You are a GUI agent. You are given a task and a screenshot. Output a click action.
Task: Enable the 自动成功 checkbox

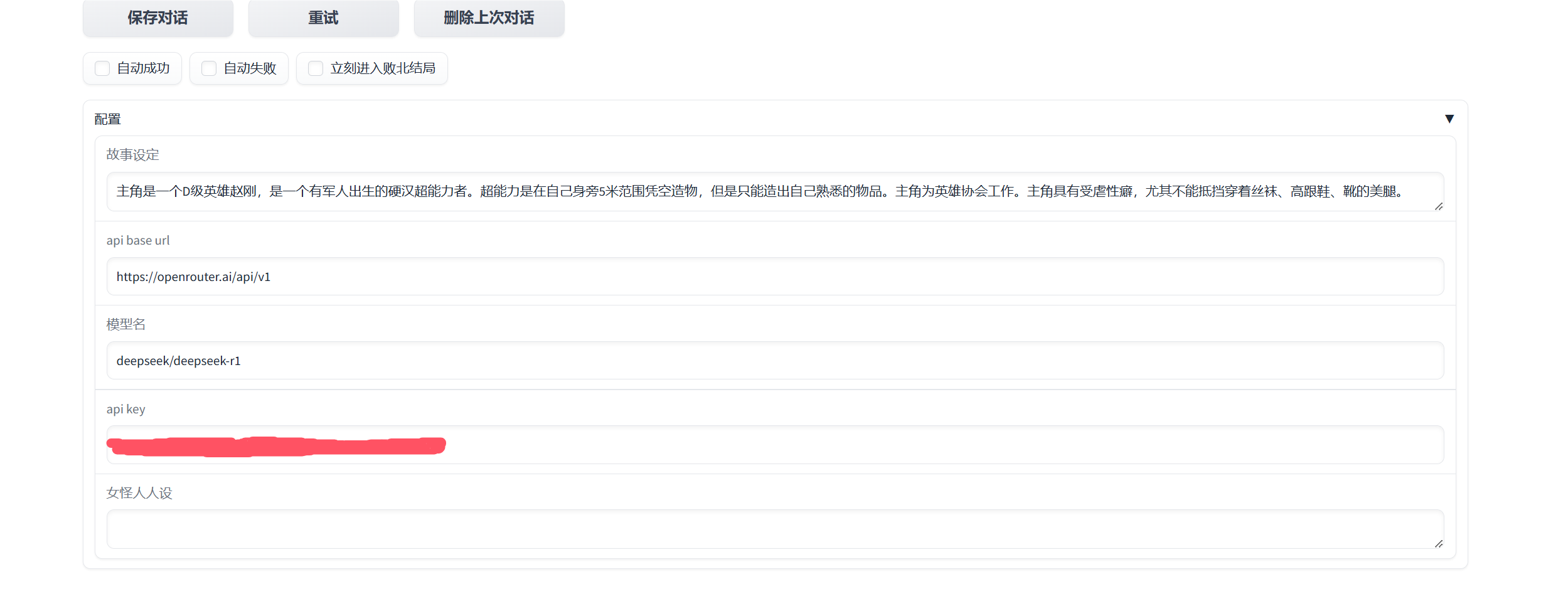coord(102,68)
